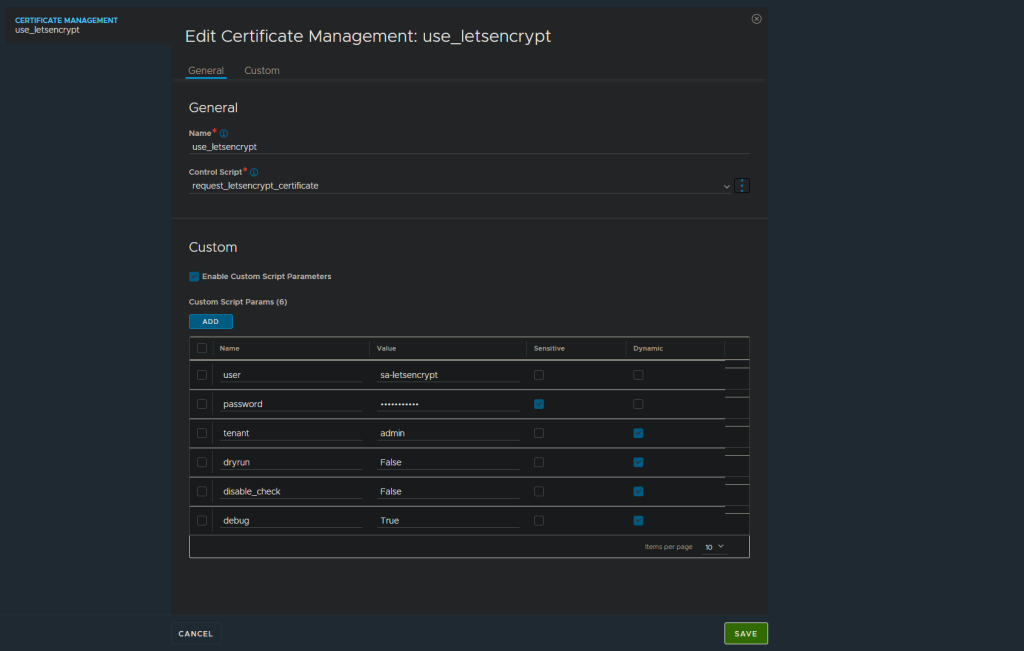Switch to the Custom tab
1024x651 pixels.
[262, 71]
